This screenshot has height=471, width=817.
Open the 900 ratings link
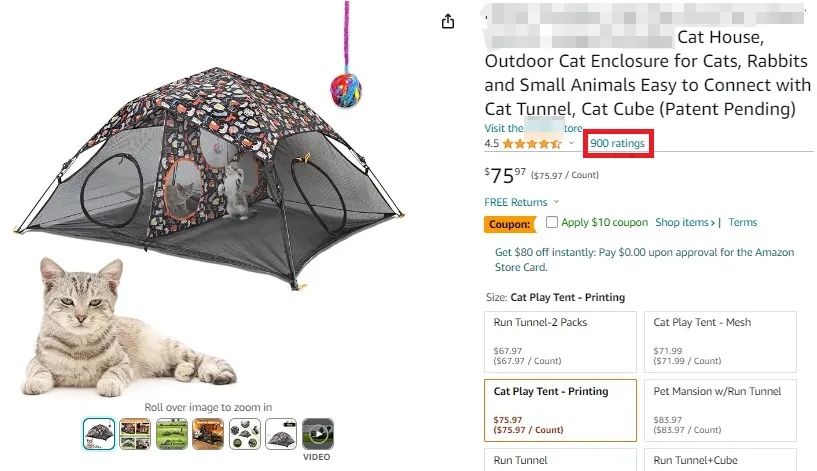[x=617, y=144]
